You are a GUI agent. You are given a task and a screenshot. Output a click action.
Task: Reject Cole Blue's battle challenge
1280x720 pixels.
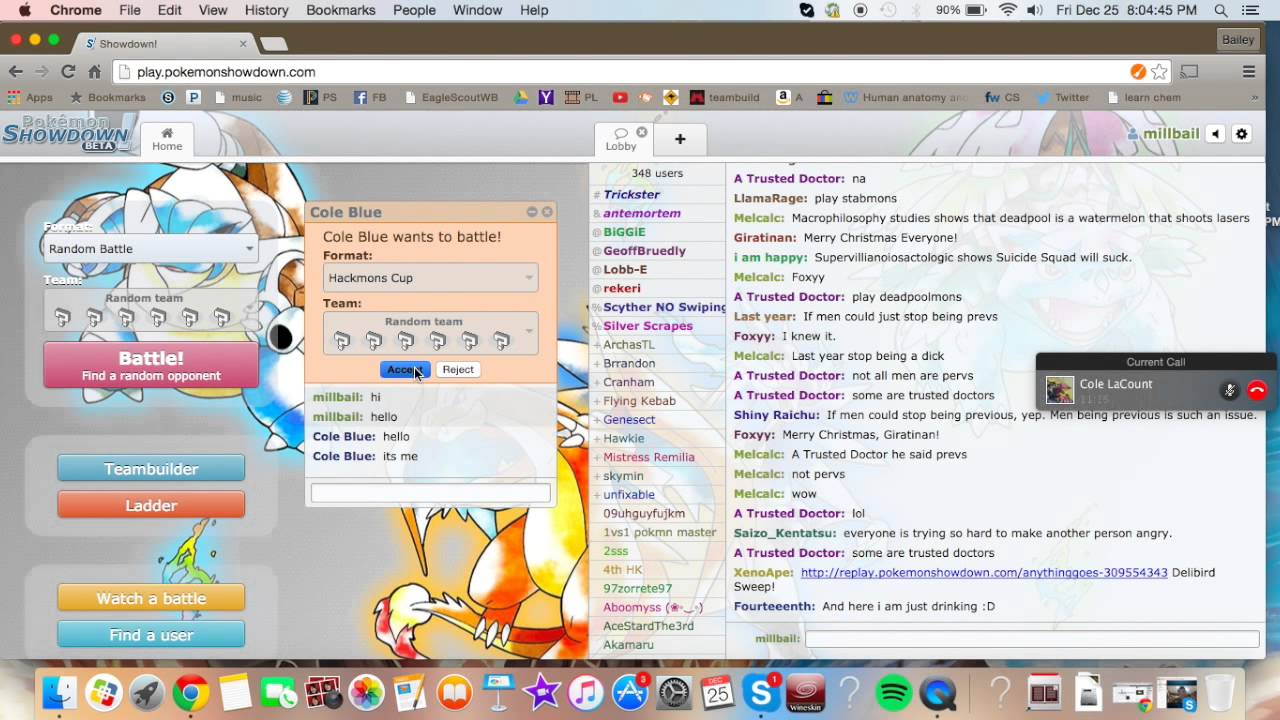point(458,370)
